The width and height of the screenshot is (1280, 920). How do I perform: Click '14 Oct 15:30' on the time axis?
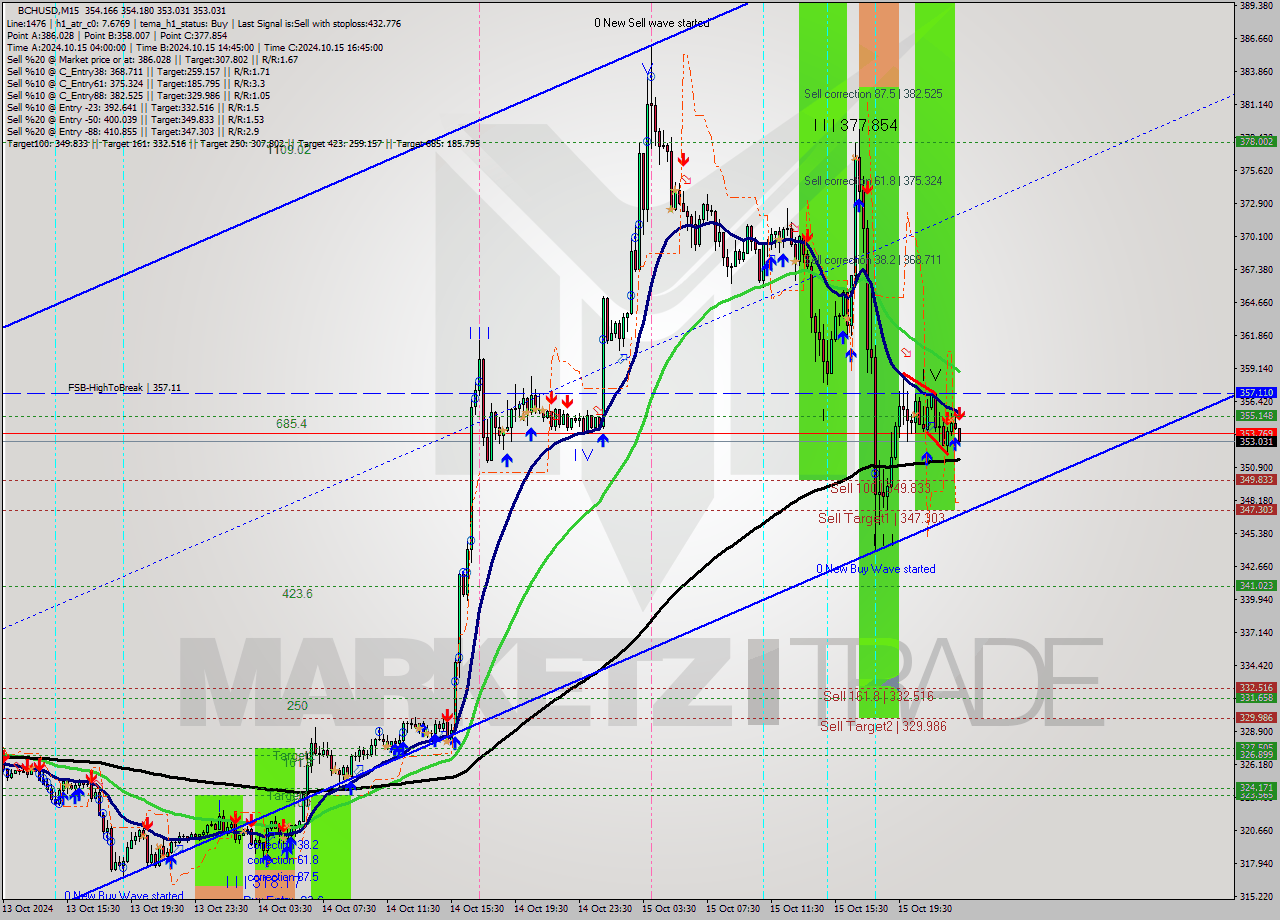[x=477, y=909]
